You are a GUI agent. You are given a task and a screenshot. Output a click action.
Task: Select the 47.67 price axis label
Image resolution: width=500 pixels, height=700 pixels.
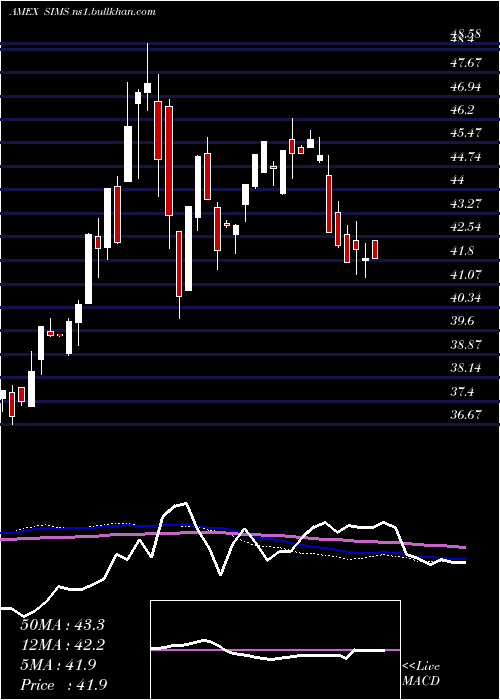pyautogui.click(x=466, y=63)
